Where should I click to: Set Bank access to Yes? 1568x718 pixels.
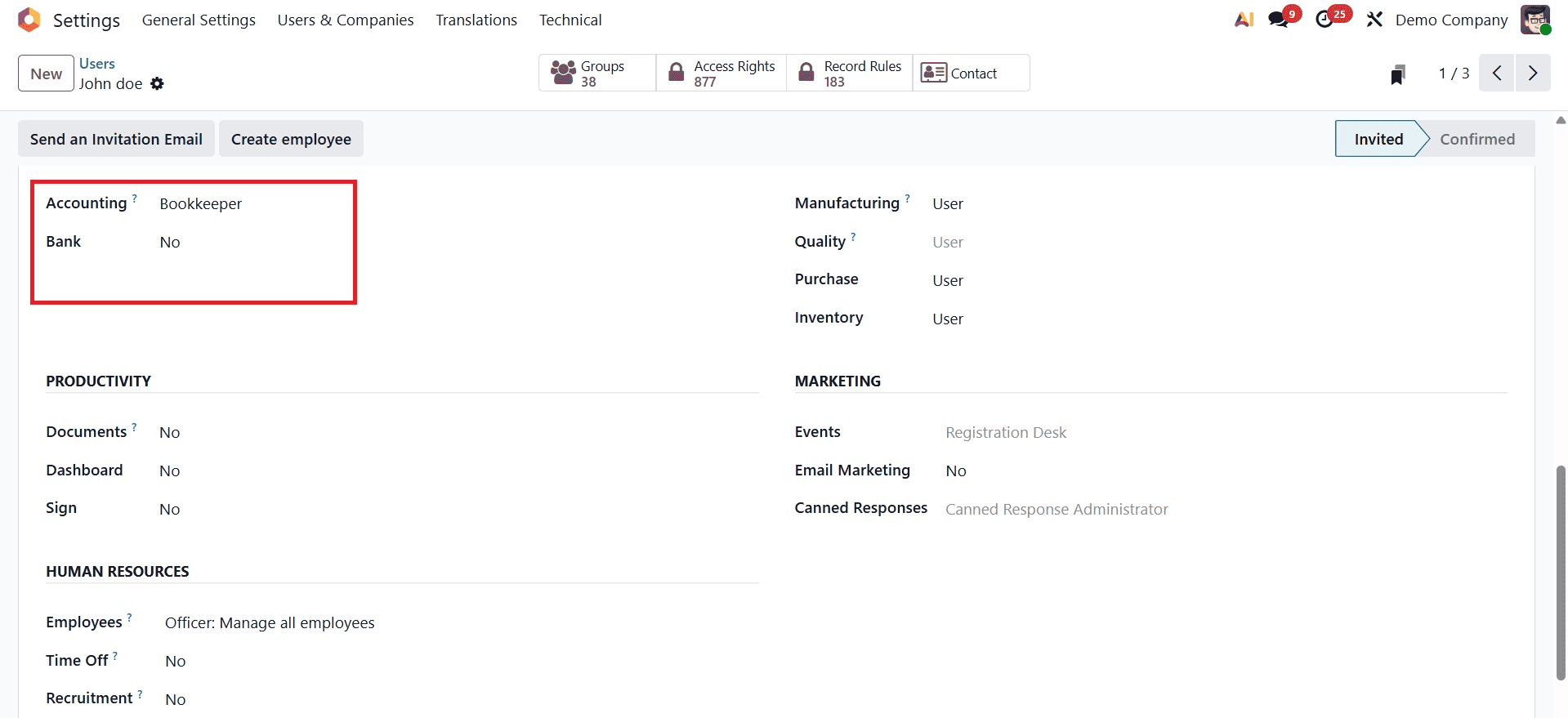pos(170,242)
